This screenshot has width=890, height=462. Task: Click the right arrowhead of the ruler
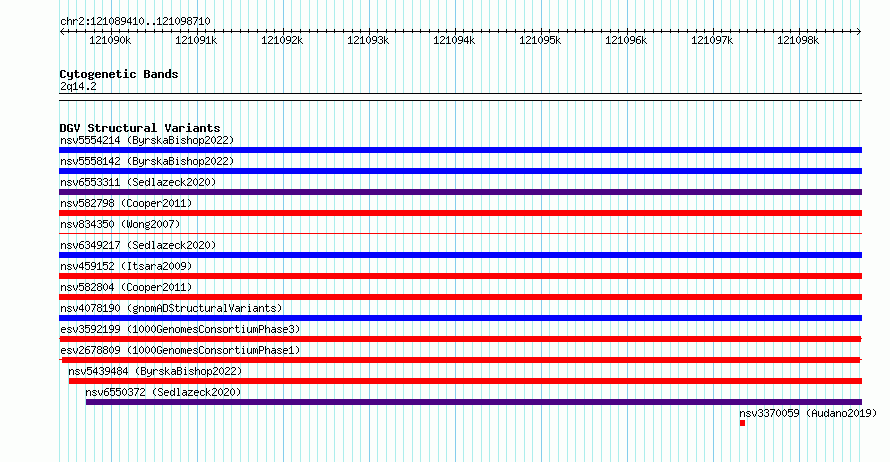[x=859, y=31]
